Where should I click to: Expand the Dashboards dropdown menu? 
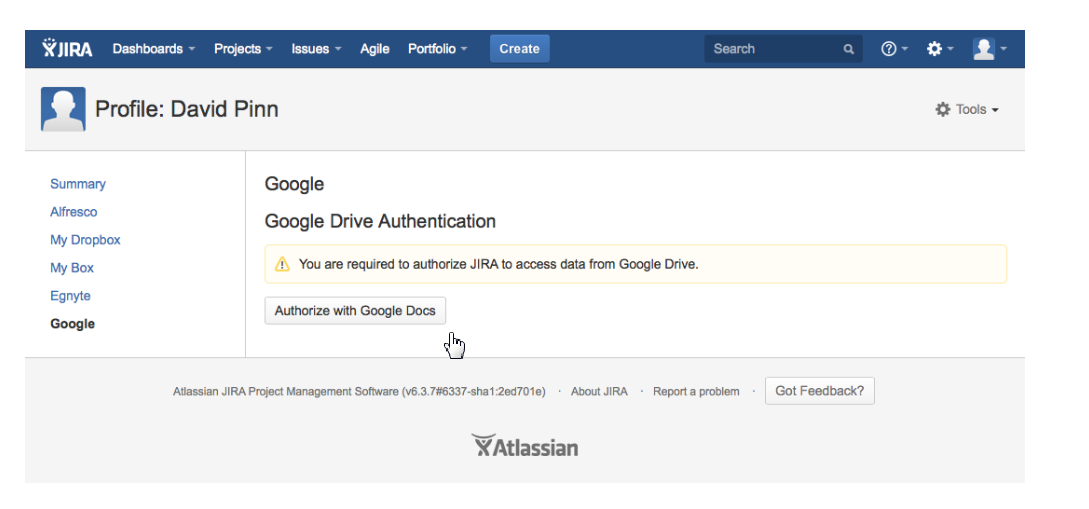153,49
